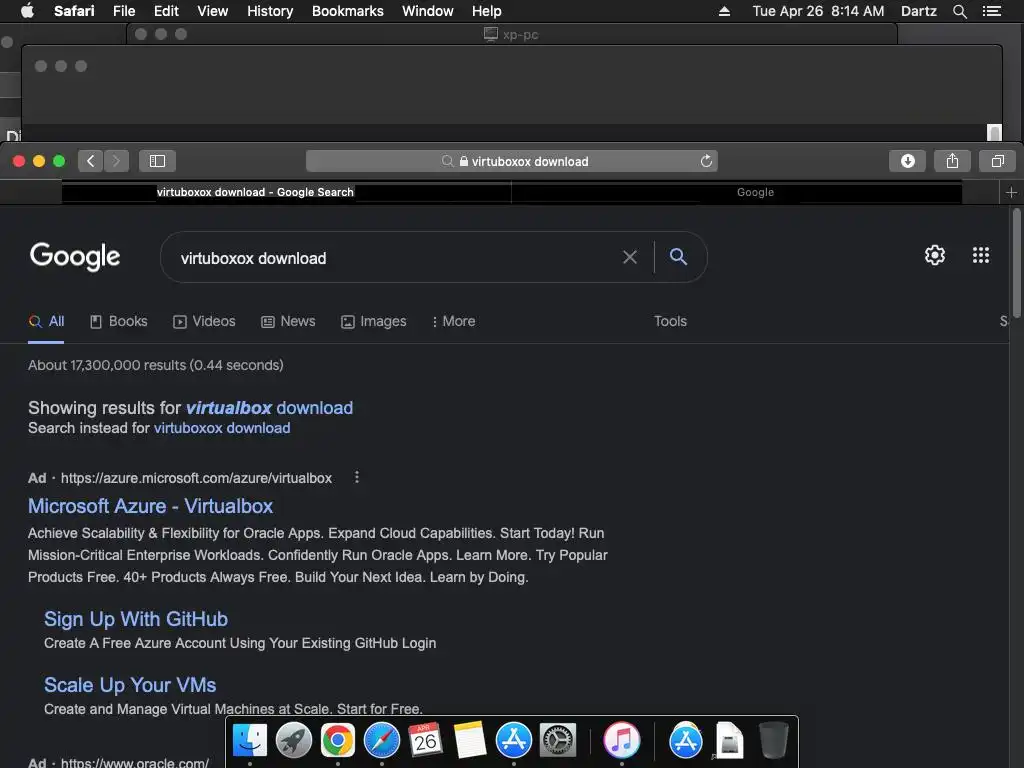1024x768 pixels.
Task: Open the Google apps grid
Action: pyautogui.click(x=980, y=255)
